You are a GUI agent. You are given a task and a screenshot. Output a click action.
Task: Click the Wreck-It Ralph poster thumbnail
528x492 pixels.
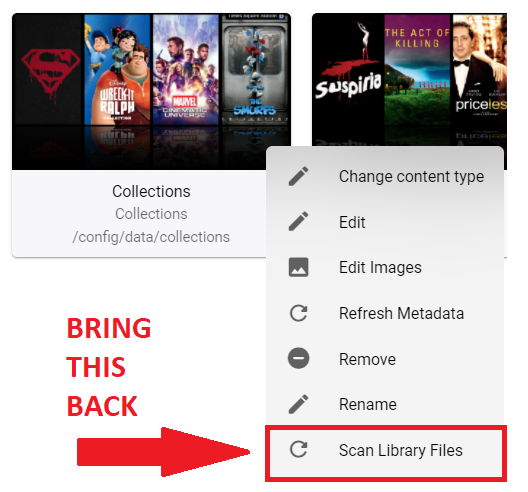click(117, 69)
